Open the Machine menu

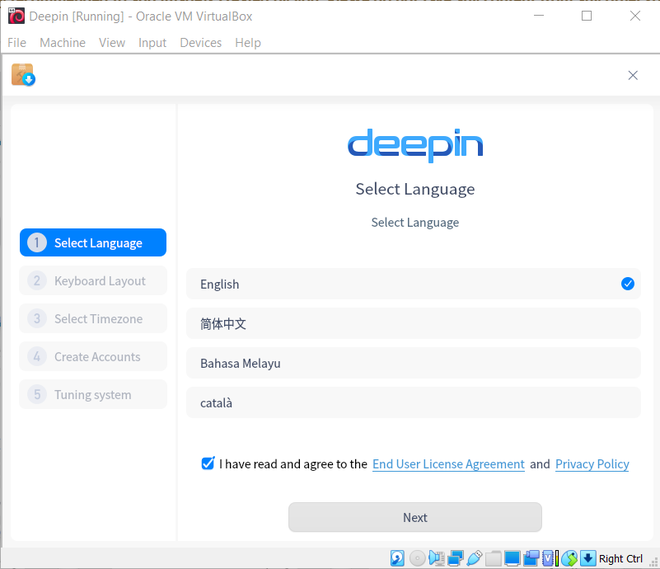63,43
